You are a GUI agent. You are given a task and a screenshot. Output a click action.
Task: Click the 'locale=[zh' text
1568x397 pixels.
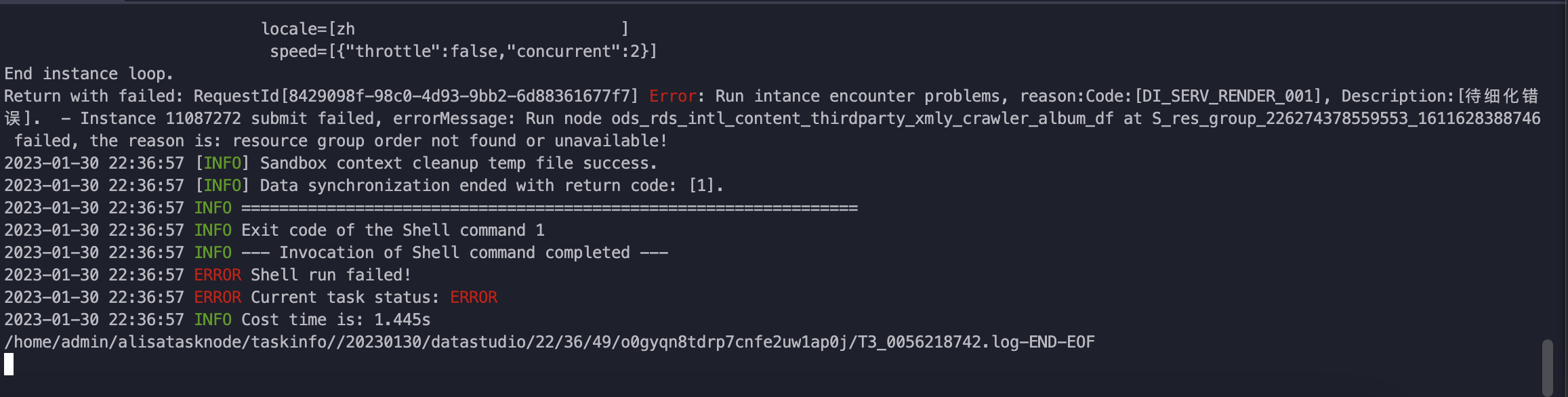[x=308, y=29]
